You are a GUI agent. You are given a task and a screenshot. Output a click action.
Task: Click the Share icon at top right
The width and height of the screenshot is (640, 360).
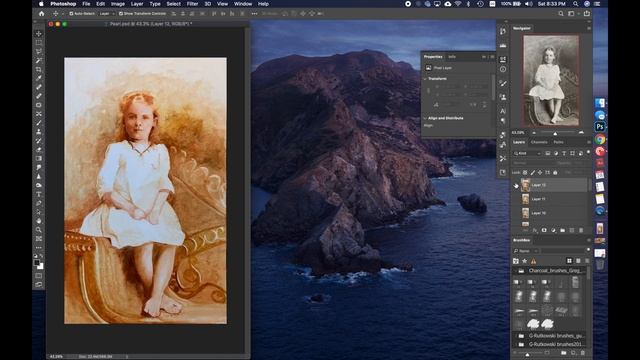coord(587,13)
